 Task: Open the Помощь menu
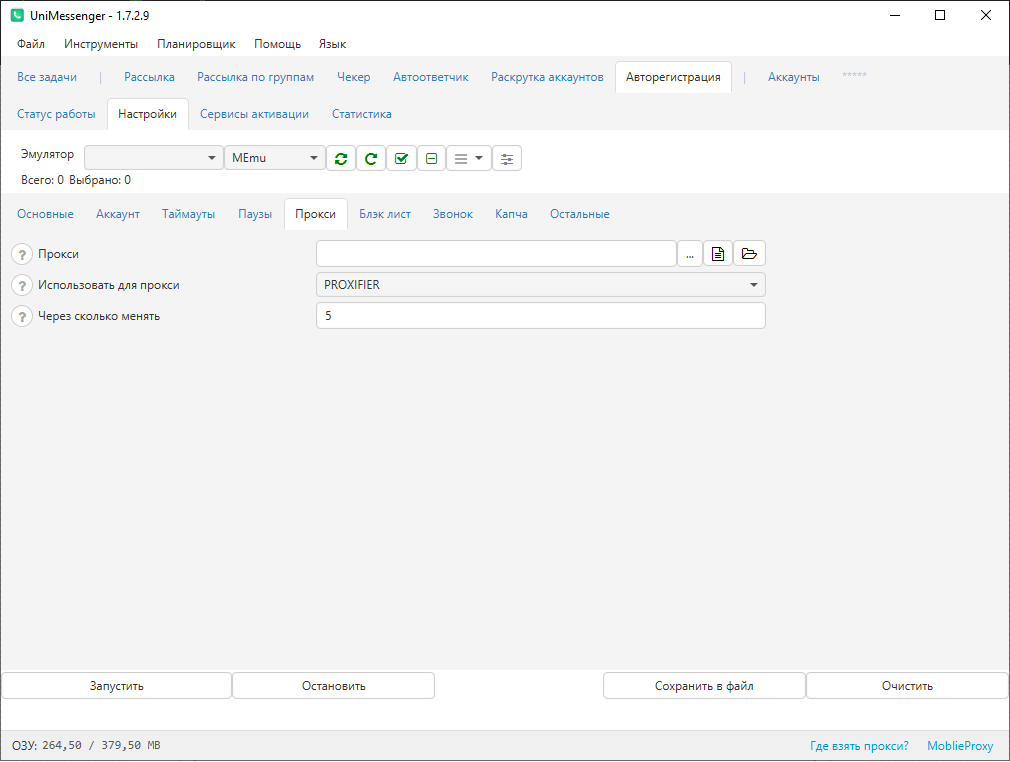click(278, 44)
